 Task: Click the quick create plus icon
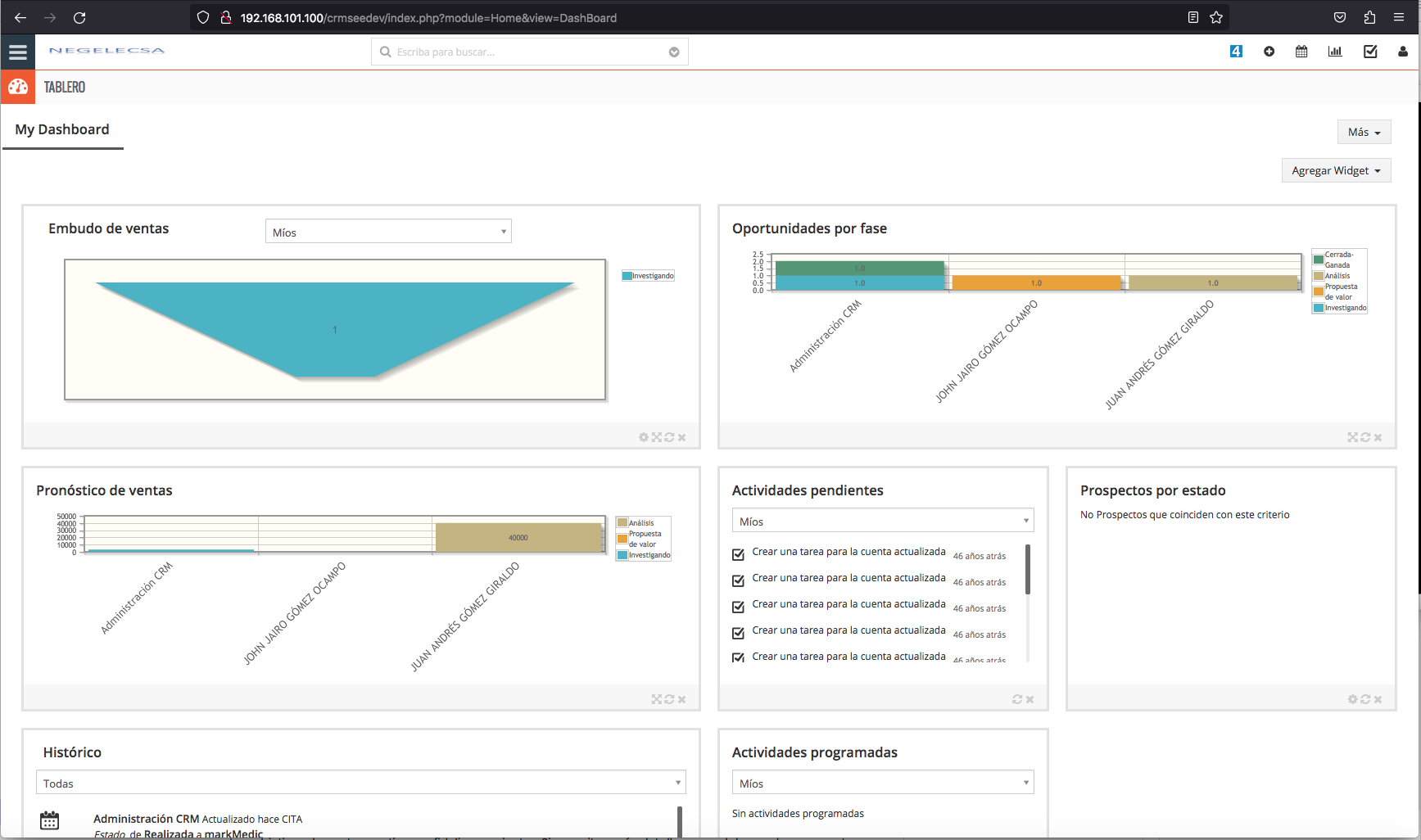coord(1269,52)
